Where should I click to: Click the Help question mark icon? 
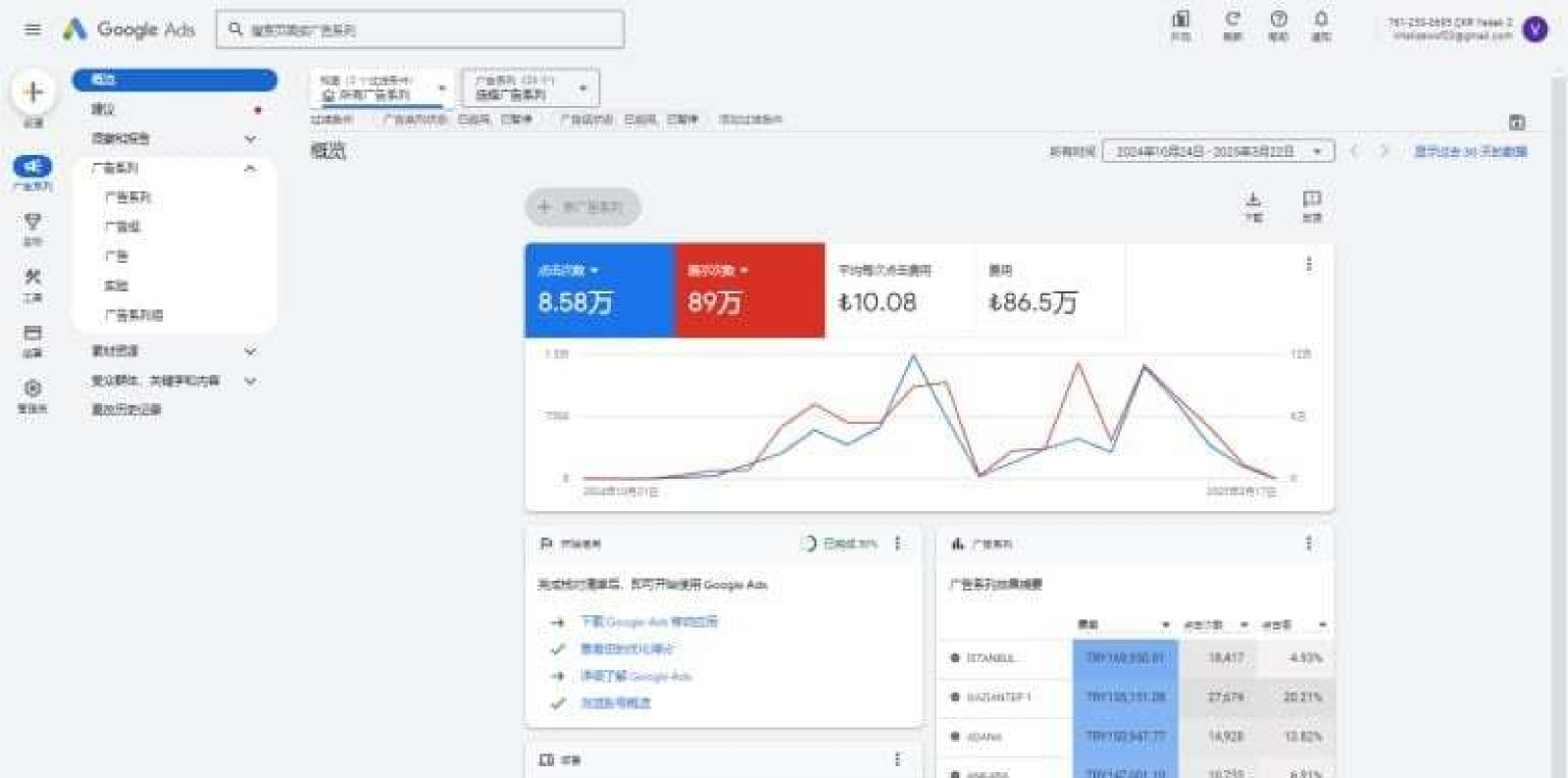point(1278,20)
